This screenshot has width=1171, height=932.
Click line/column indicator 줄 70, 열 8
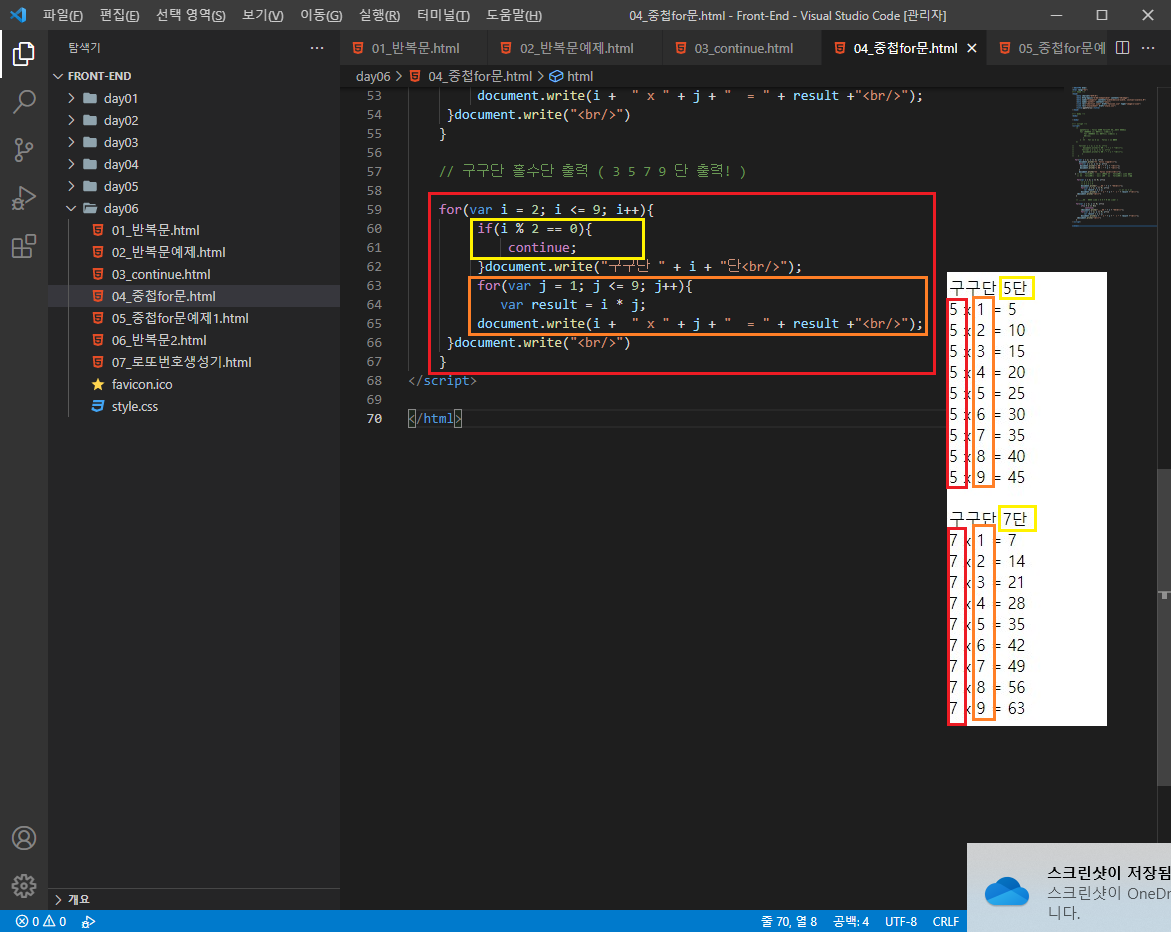point(789,922)
